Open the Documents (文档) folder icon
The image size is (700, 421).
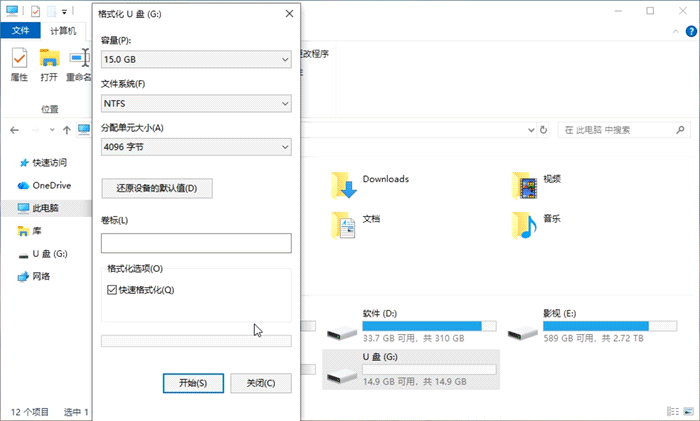tap(343, 225)
